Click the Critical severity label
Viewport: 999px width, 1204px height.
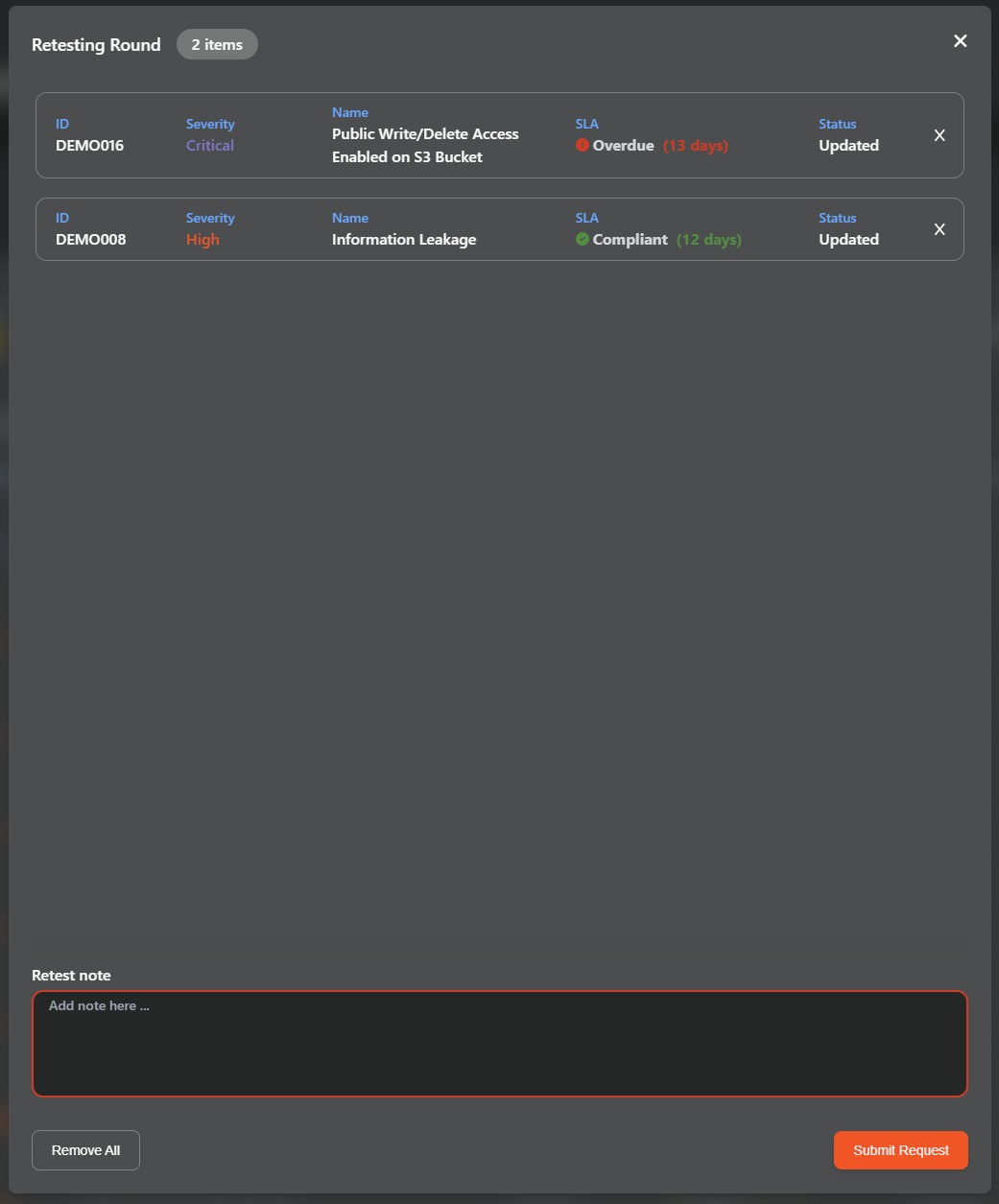(x=210, y=146)
